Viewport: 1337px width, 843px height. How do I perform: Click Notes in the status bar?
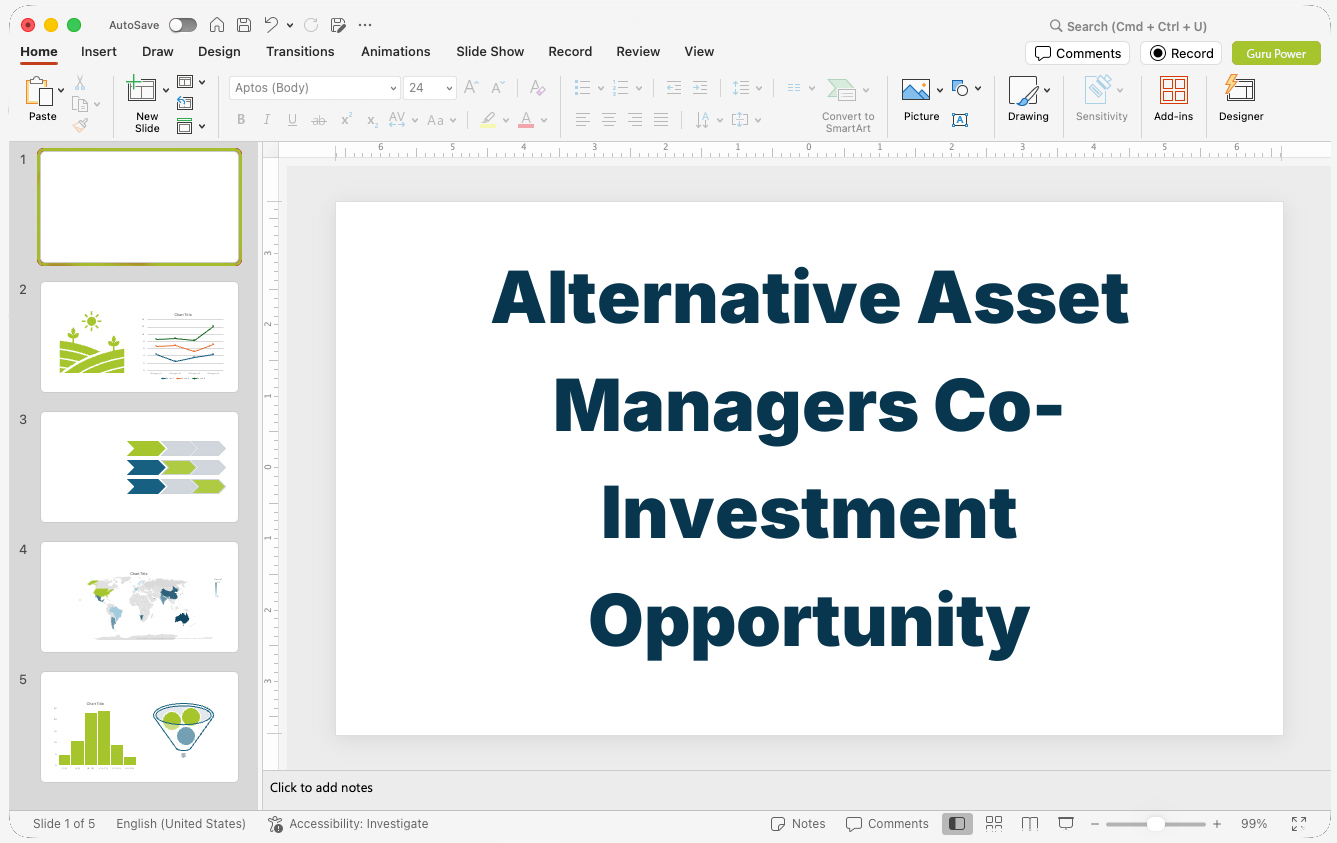[798, 824]
